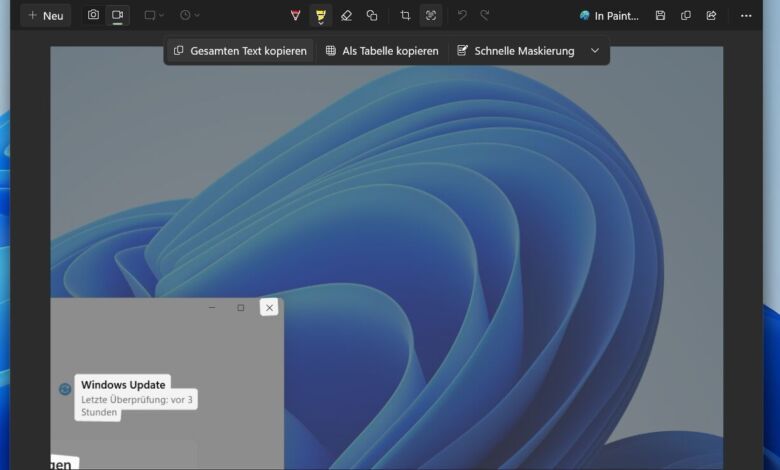Switch to video recording mode
Image resolution: width=780 pixels, height=470 pixels.
(x=117, y=16)
